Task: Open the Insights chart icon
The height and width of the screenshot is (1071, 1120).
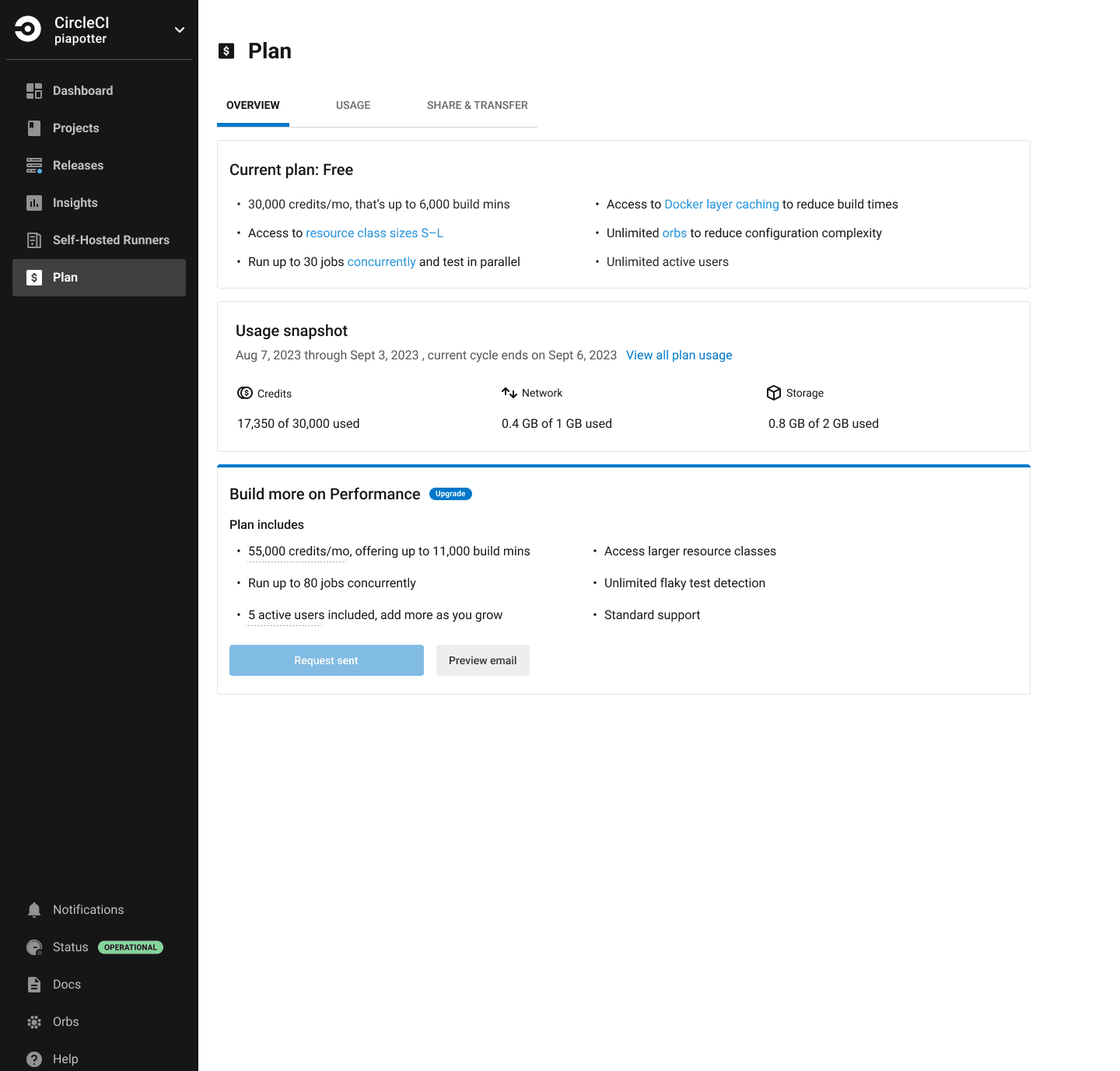Action: coord(34,203)
